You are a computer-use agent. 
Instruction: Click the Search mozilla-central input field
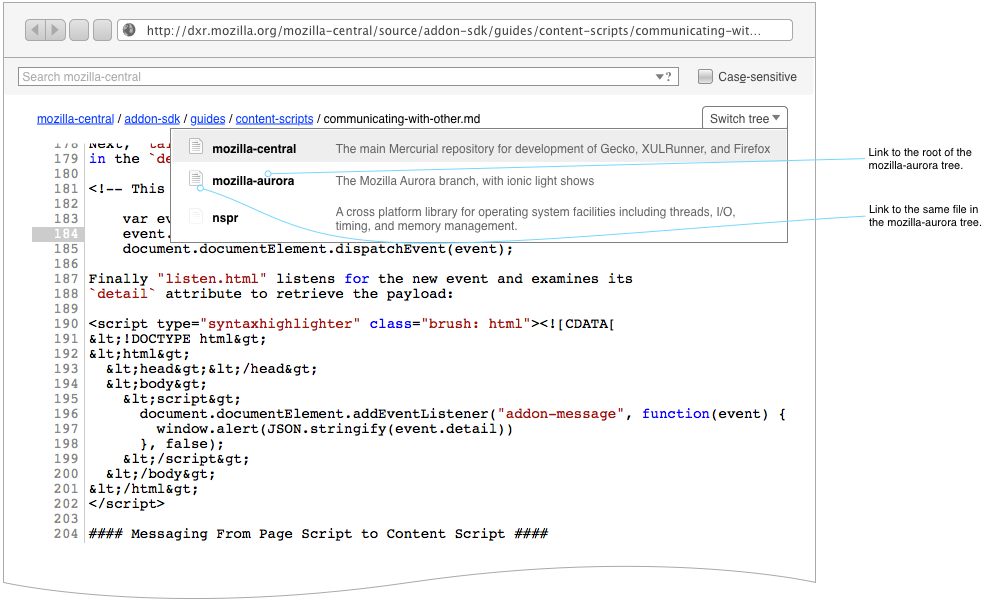point(348,77)
